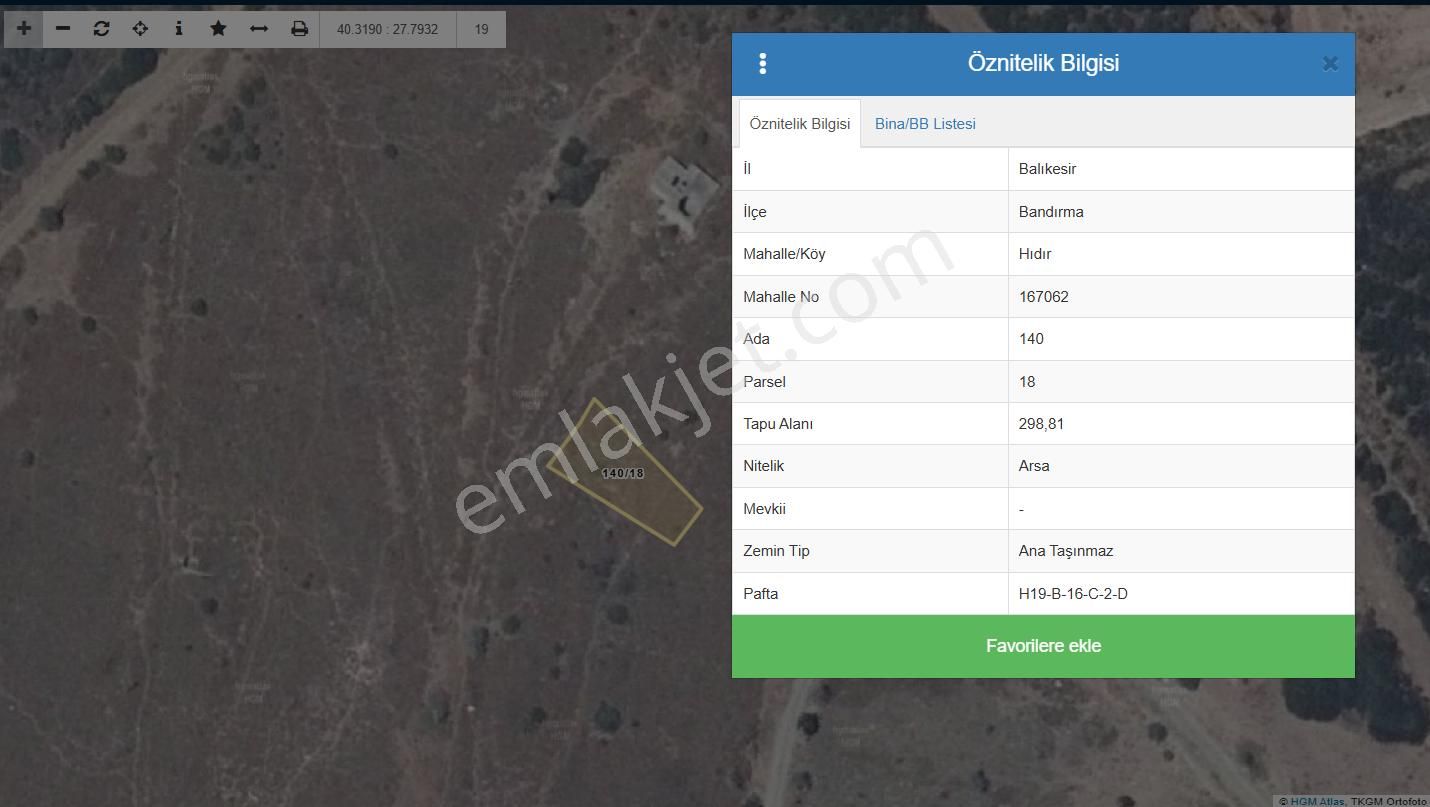Image resolution: width=1430 pixels, height=807 pixels.
Task: Open the HGM Atlas attribution link
Action: 1317,801
